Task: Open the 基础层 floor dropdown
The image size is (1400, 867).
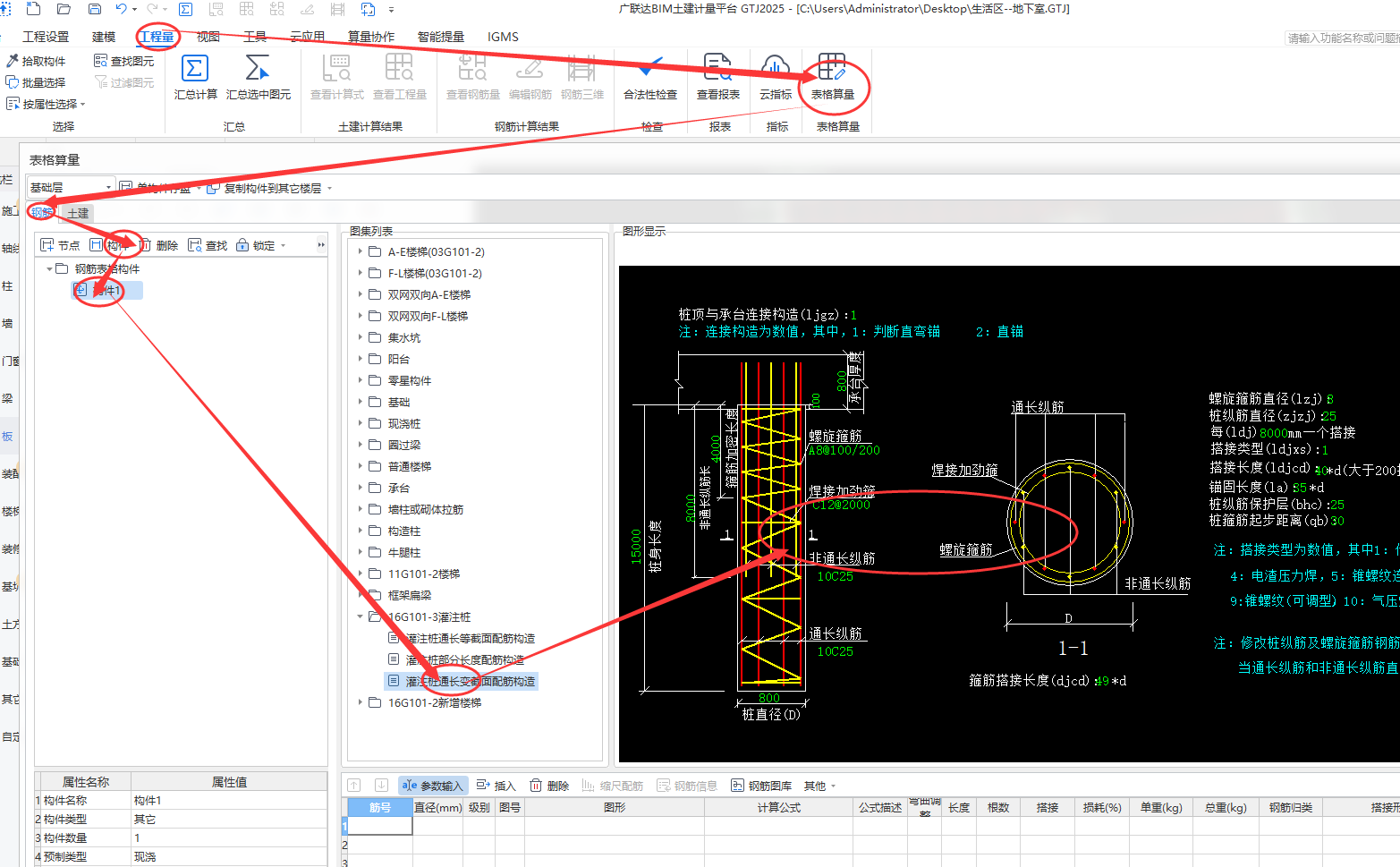Action: 71,187
